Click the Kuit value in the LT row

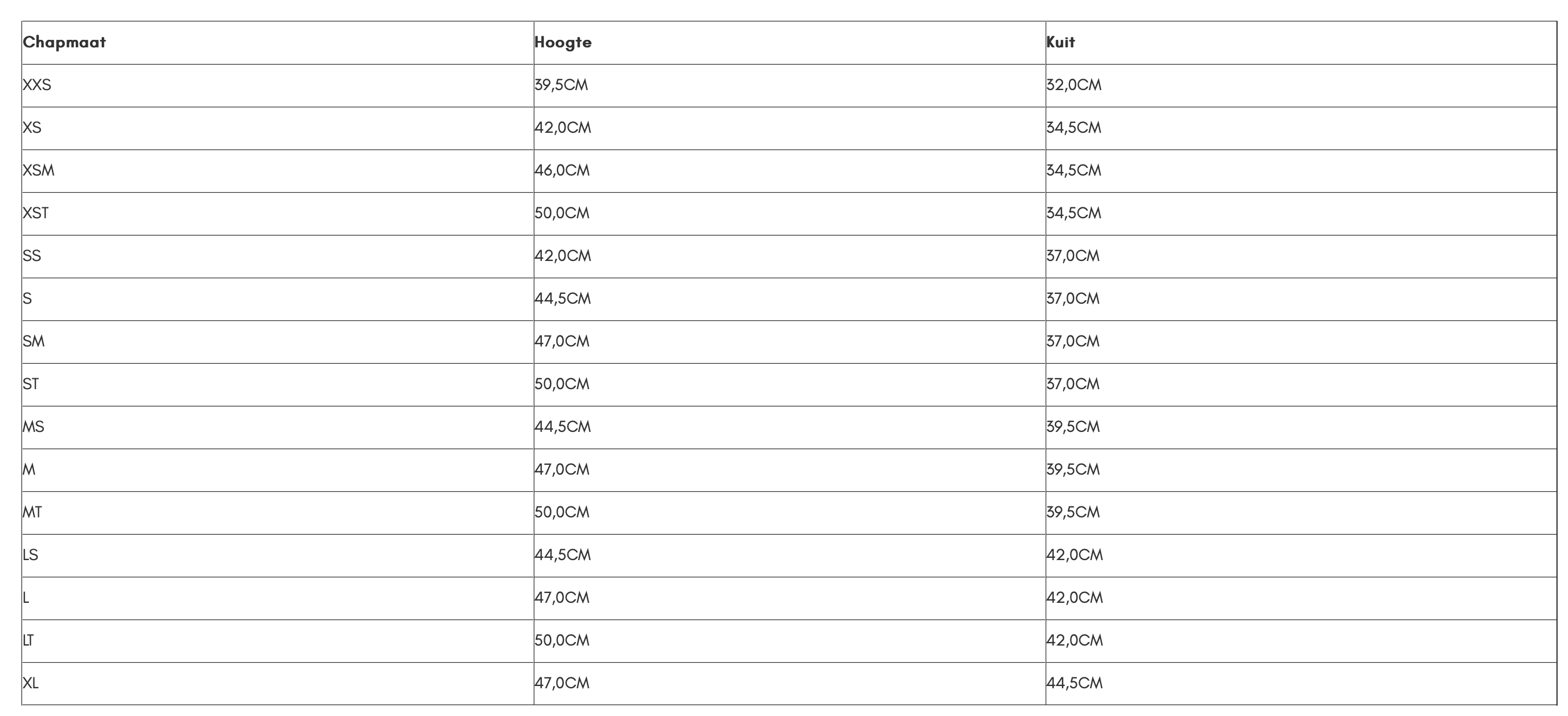(x=1075, y=640)
